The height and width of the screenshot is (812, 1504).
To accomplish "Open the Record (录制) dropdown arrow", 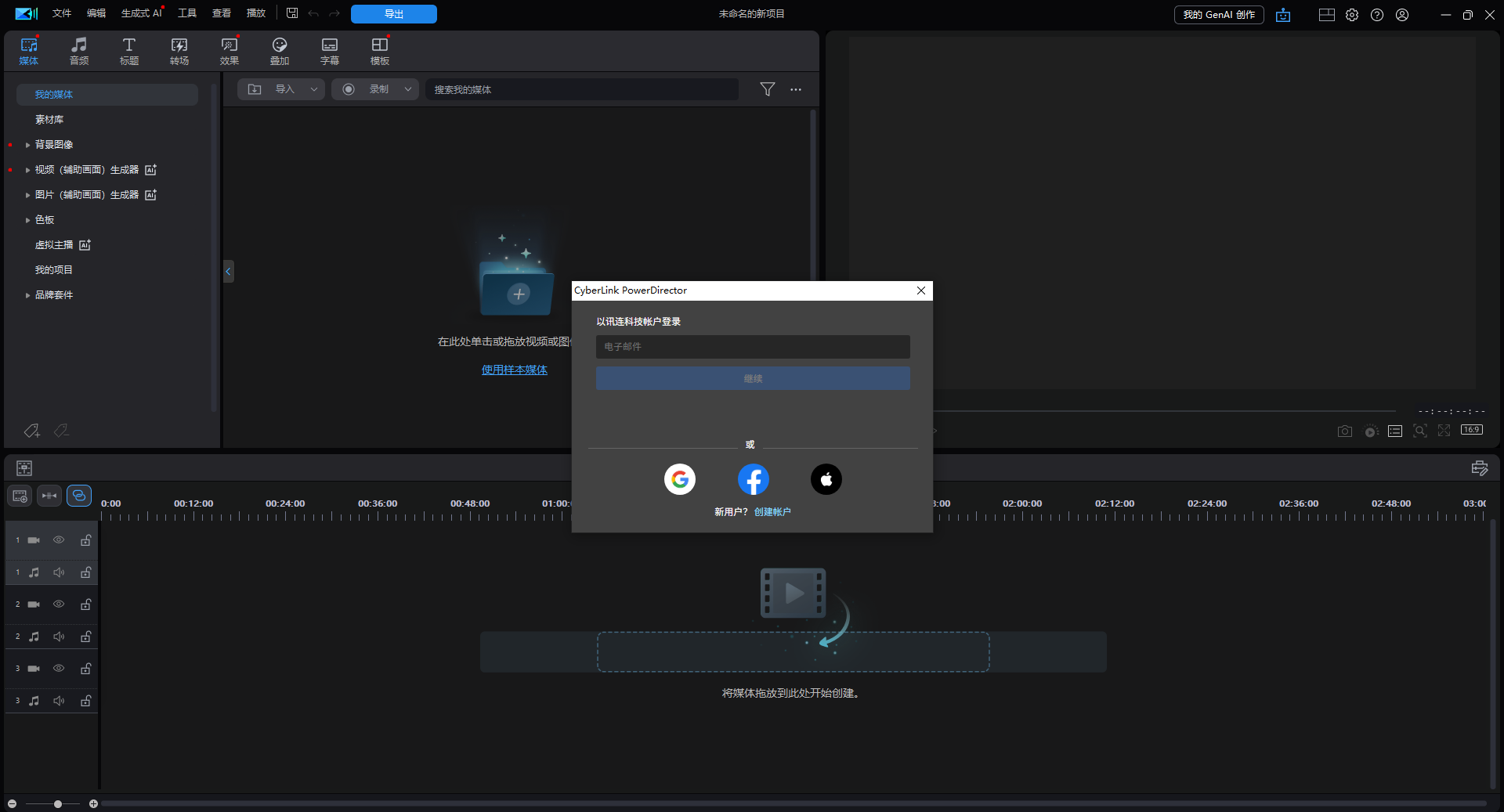I will click(x=408, y=89).
